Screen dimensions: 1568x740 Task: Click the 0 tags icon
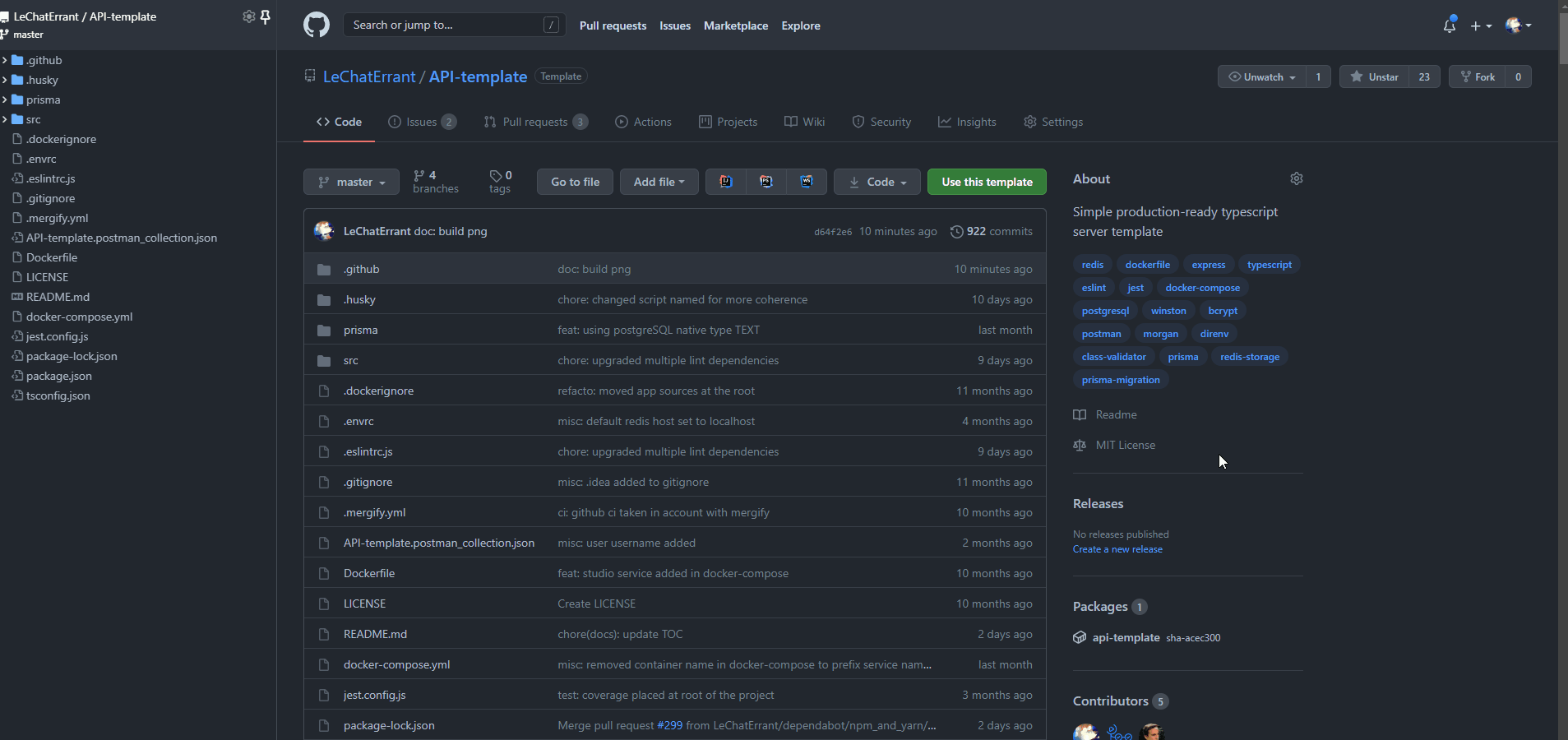point(496,175)
